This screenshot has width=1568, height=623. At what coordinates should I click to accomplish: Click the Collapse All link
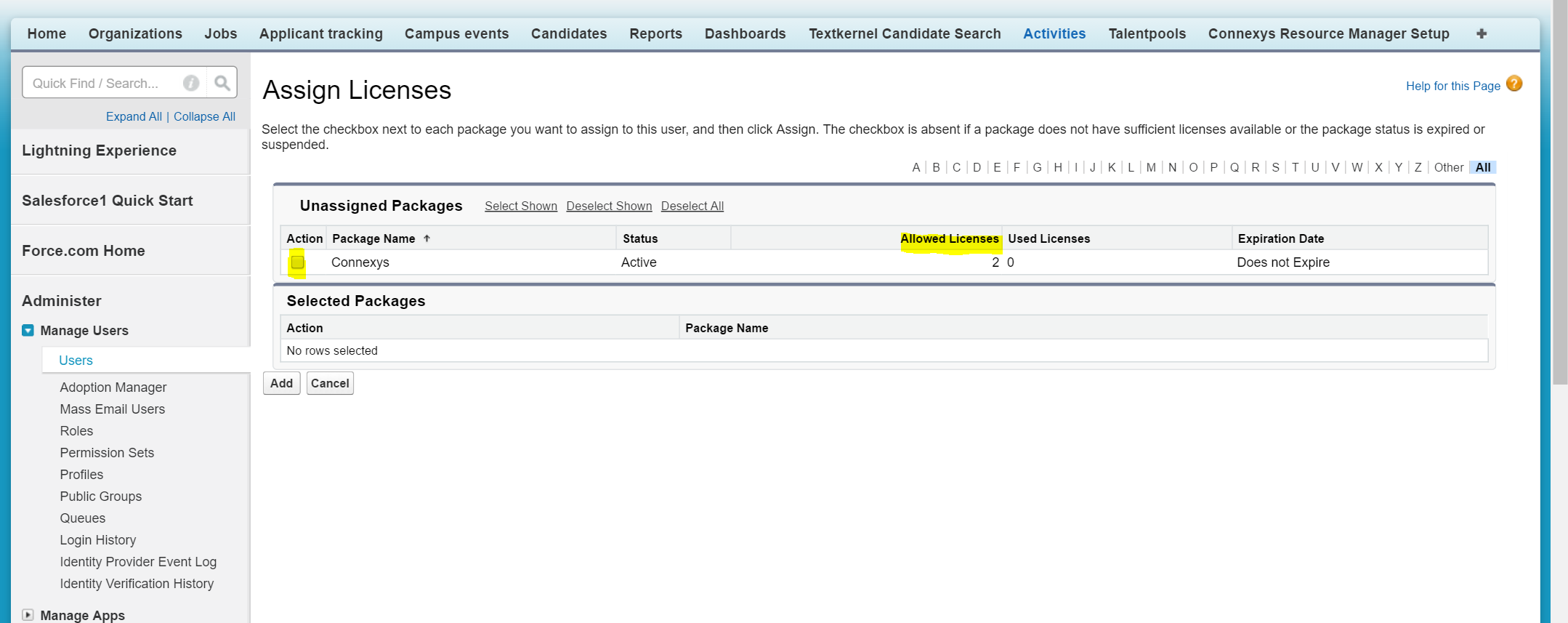pos(204,116)
